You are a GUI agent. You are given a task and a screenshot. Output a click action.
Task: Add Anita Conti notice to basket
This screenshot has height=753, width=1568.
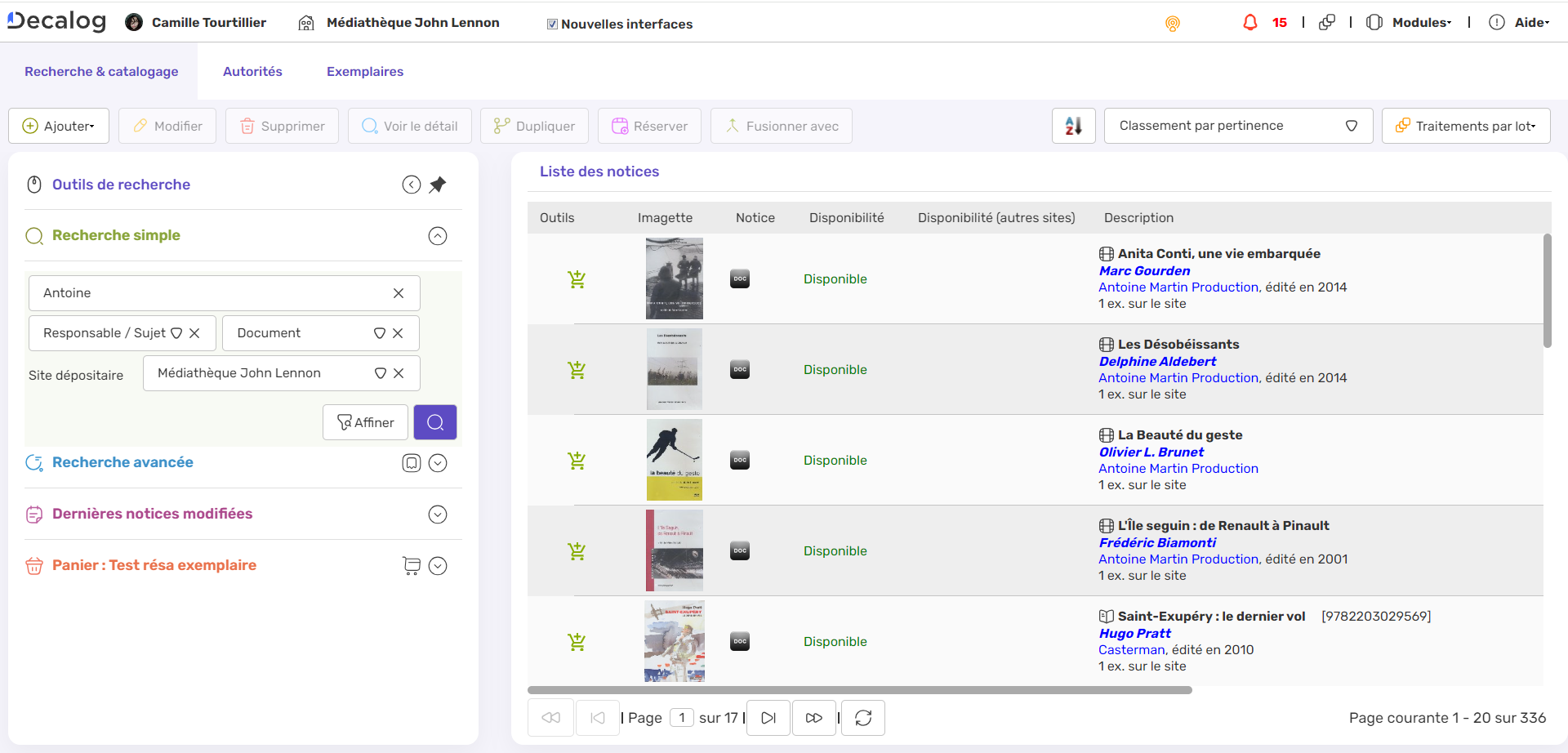point(577,279)
